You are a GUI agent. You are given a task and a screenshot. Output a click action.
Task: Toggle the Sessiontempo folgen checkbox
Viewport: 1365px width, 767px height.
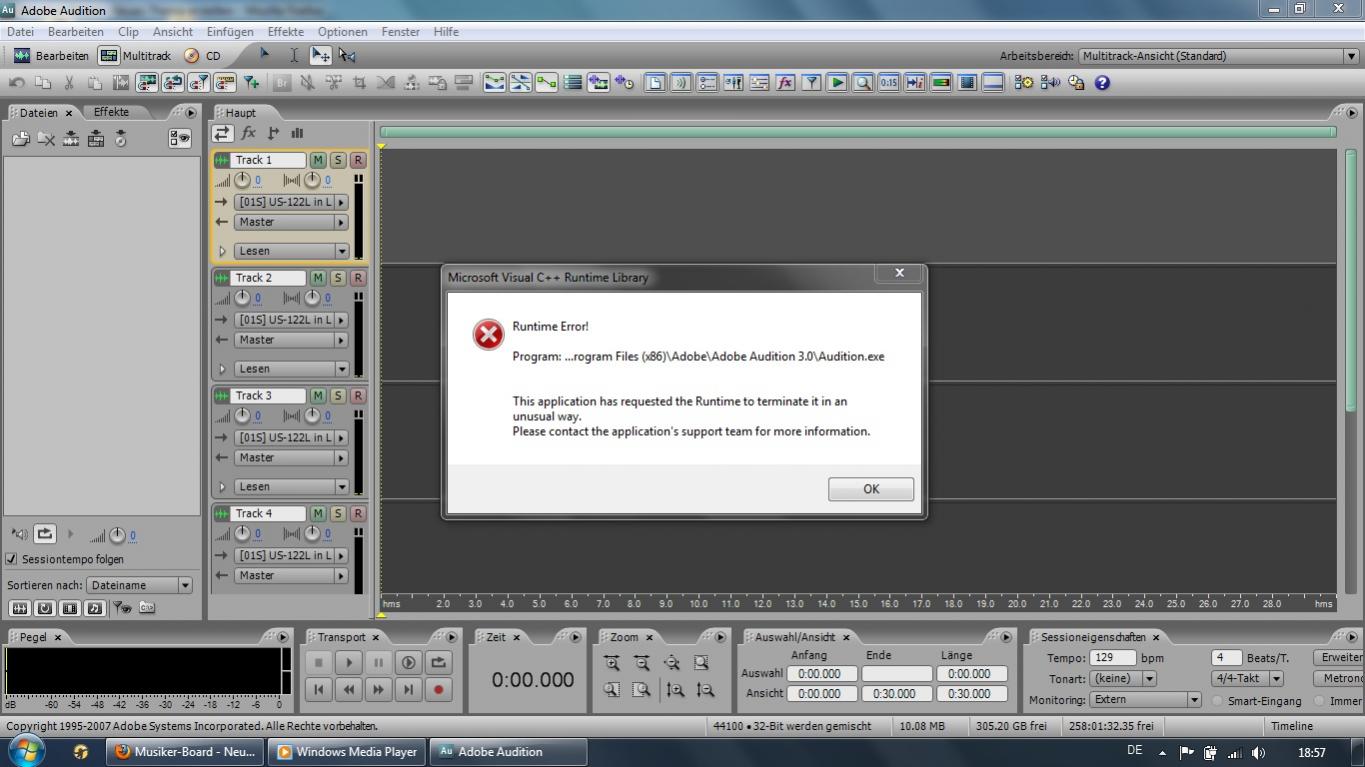[x=12, y=559]
